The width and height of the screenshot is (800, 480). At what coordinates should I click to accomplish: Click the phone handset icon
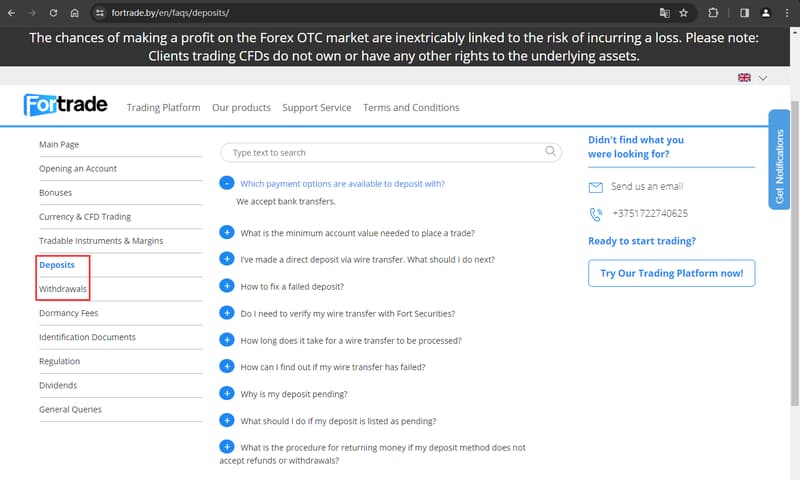coord(596,214)
